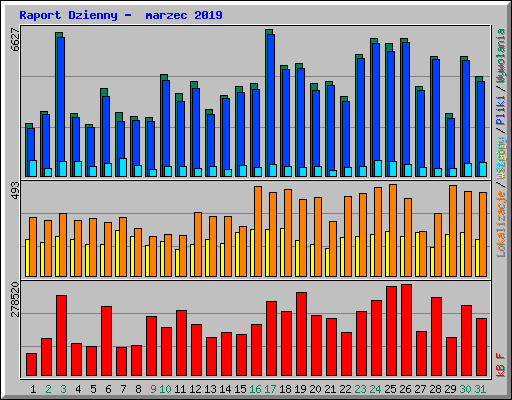Click the Lokalizacje legend label

point(501,224)
